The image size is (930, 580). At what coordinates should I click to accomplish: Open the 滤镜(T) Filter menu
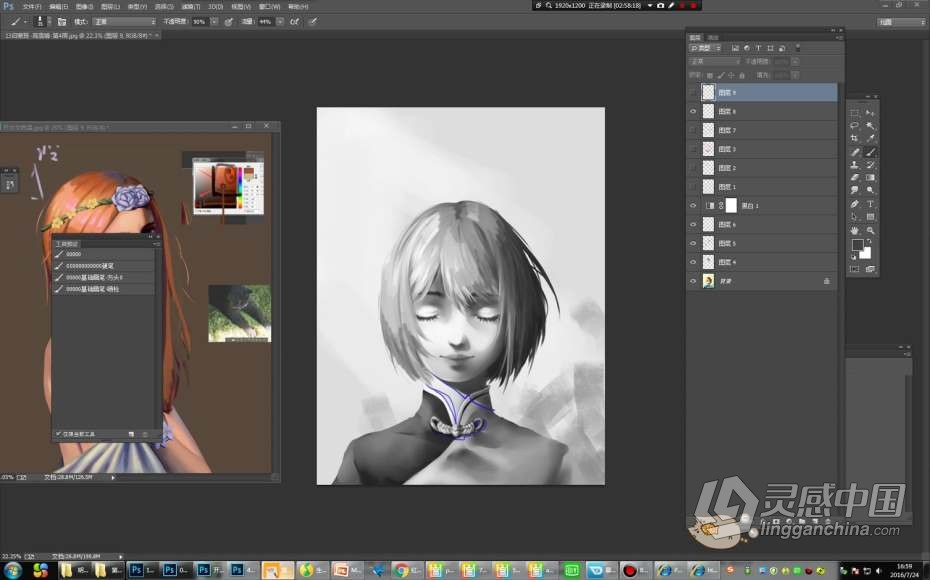190,7
